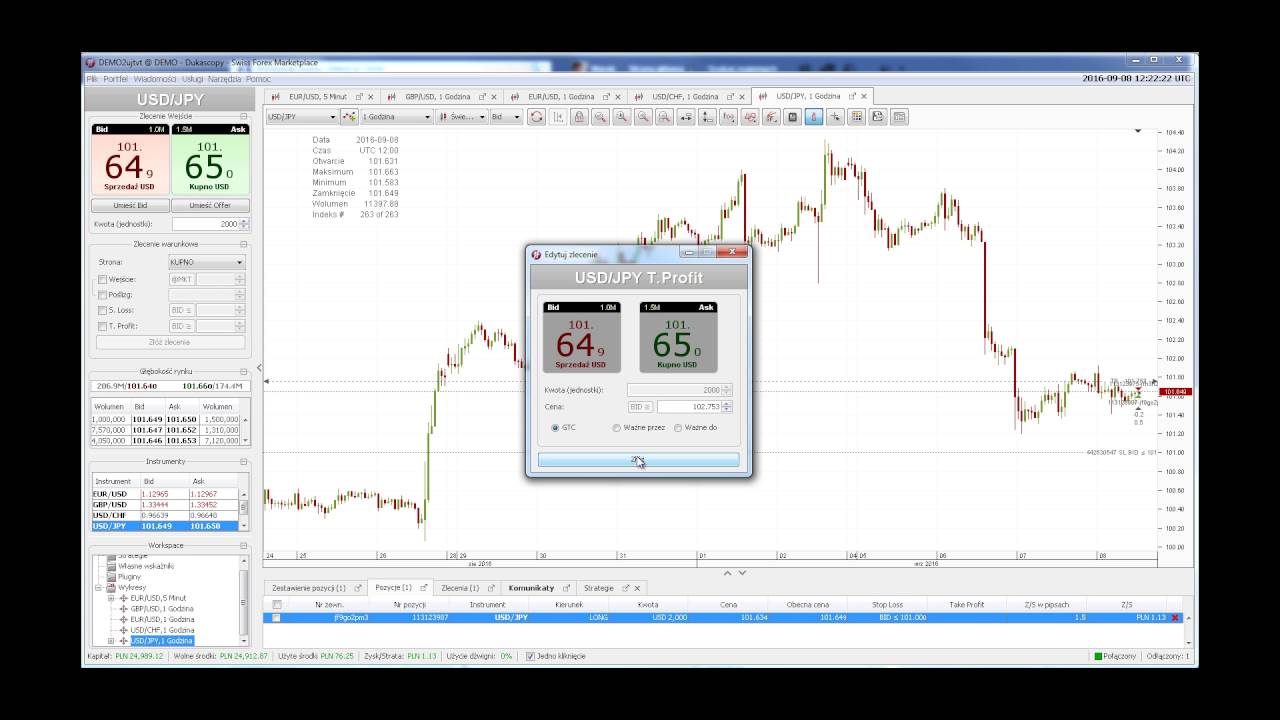Enable the T. Profit checkbox in side panel

point(102,326)
